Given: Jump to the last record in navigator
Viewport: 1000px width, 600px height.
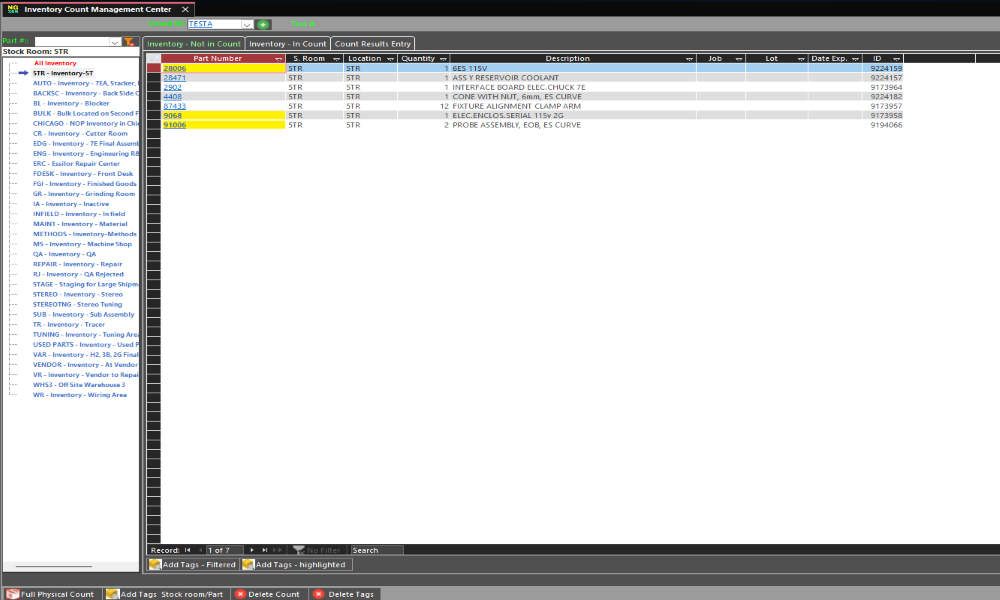Looking at the screenshot, I should click(x=265, y=550).
